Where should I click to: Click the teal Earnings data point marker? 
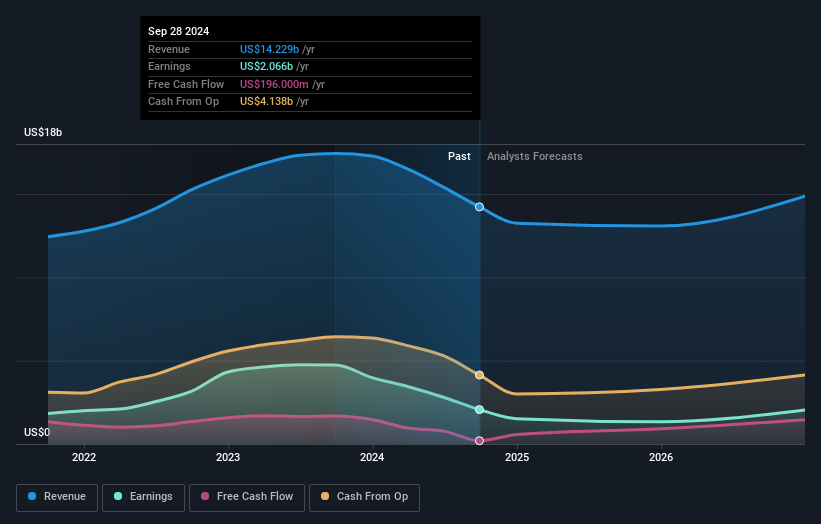479,409
